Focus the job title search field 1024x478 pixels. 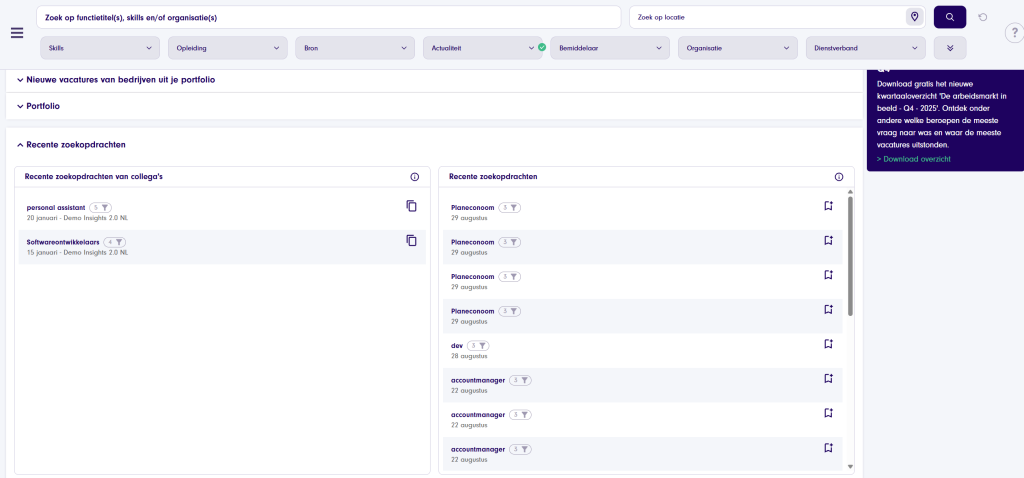[x=330, y=18]
